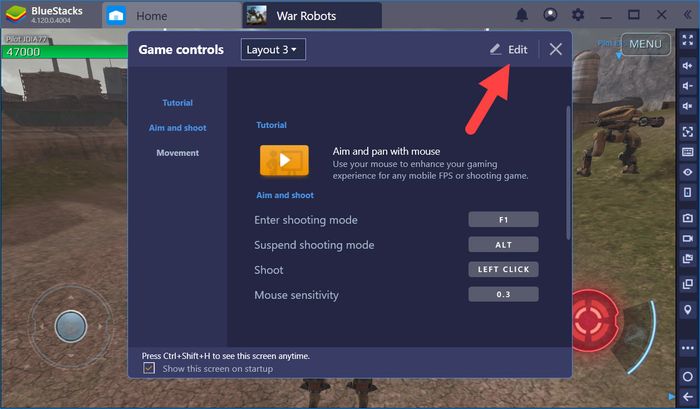Play the tutorial video thumbnail
Screen dimensions: 700x409
284,160
